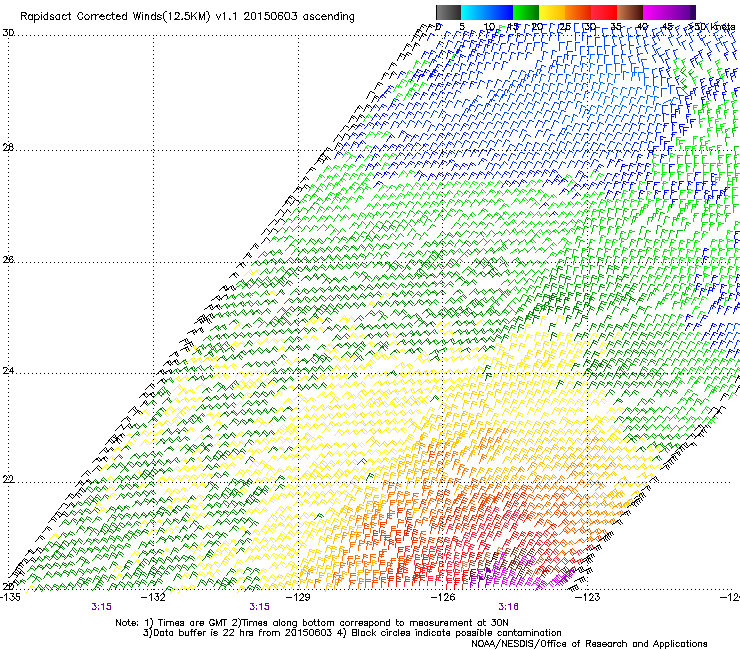The height and width of the screenshot is (650, 740).
Task: Click the longitude label '-129'
Action: [x=298, y=597]
